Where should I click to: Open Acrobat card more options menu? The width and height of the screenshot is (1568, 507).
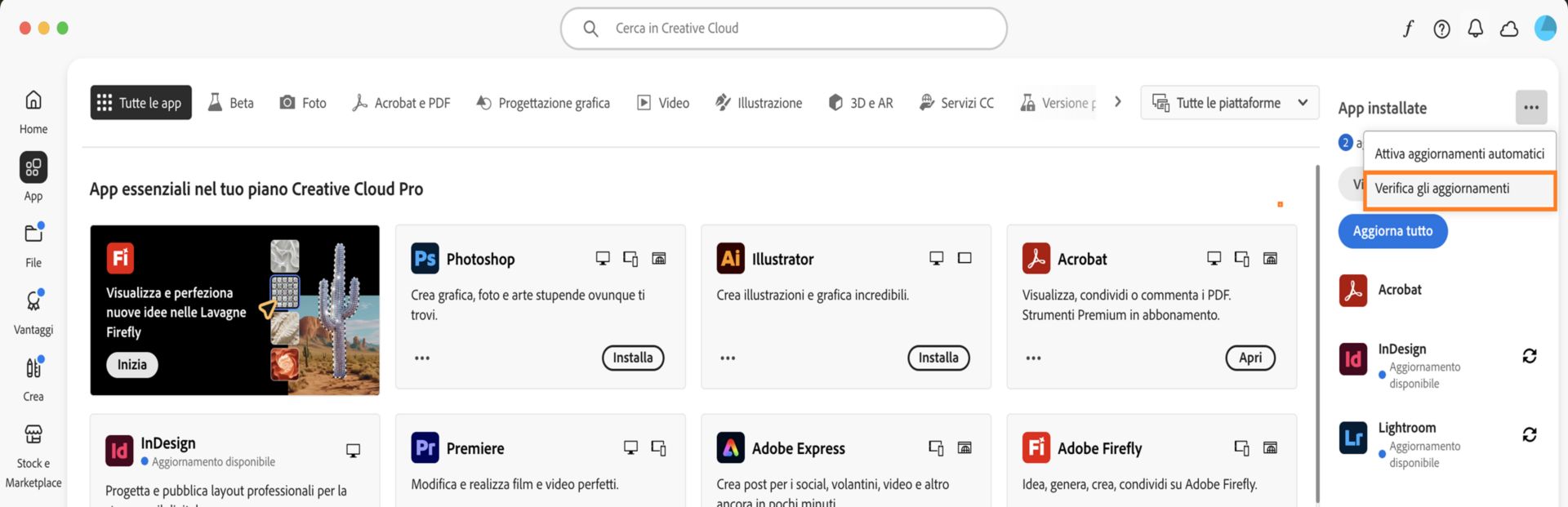pos(1033,358)
